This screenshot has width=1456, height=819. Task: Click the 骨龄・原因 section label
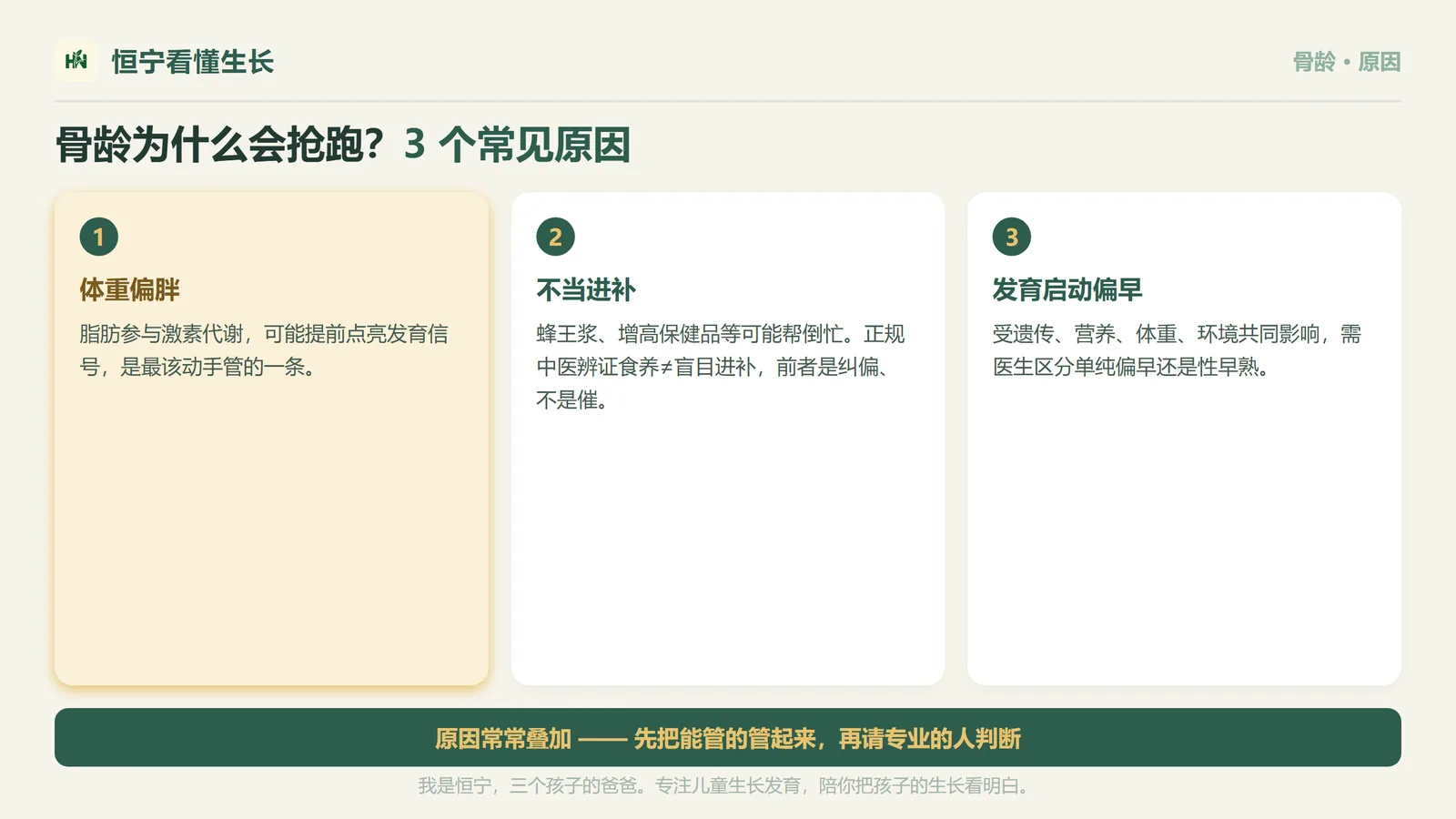[1347, 62]
